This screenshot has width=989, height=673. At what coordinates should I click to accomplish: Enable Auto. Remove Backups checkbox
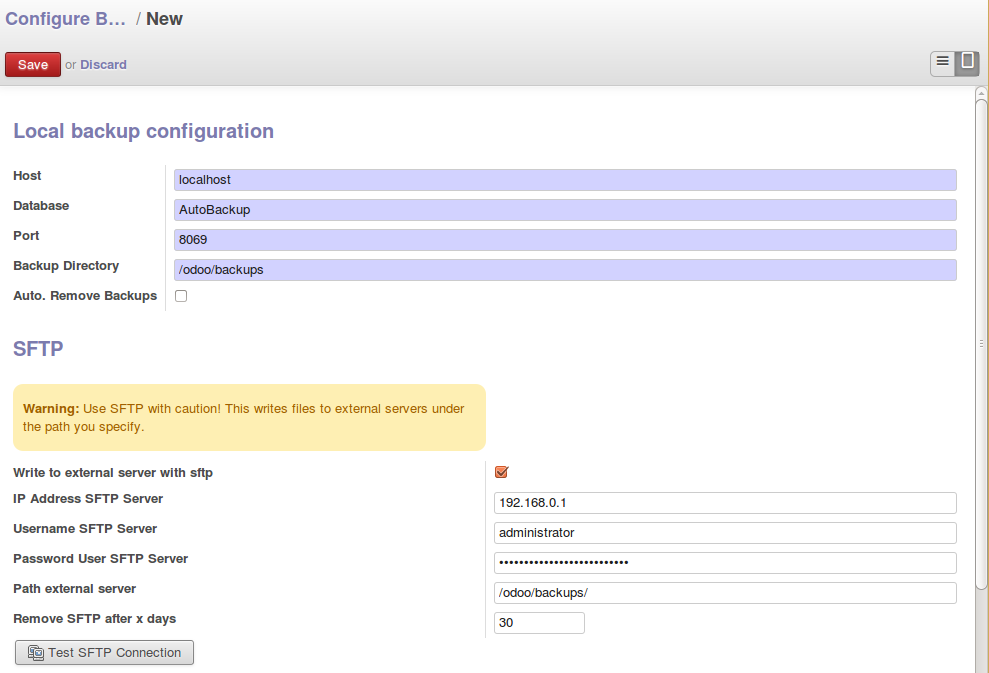point(181,296)
